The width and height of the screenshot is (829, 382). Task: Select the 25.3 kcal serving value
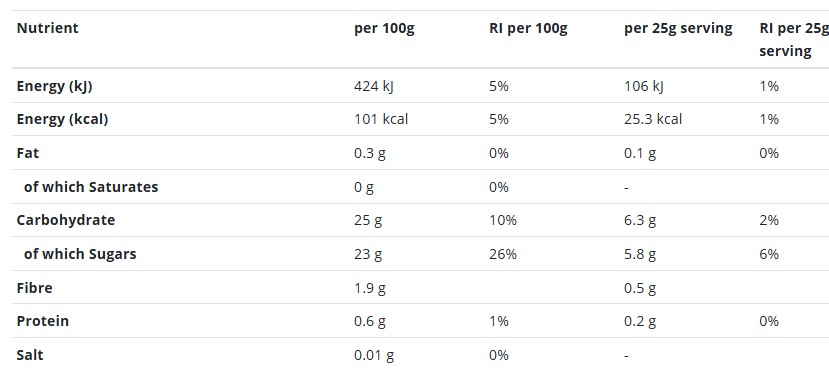[653, 119]
